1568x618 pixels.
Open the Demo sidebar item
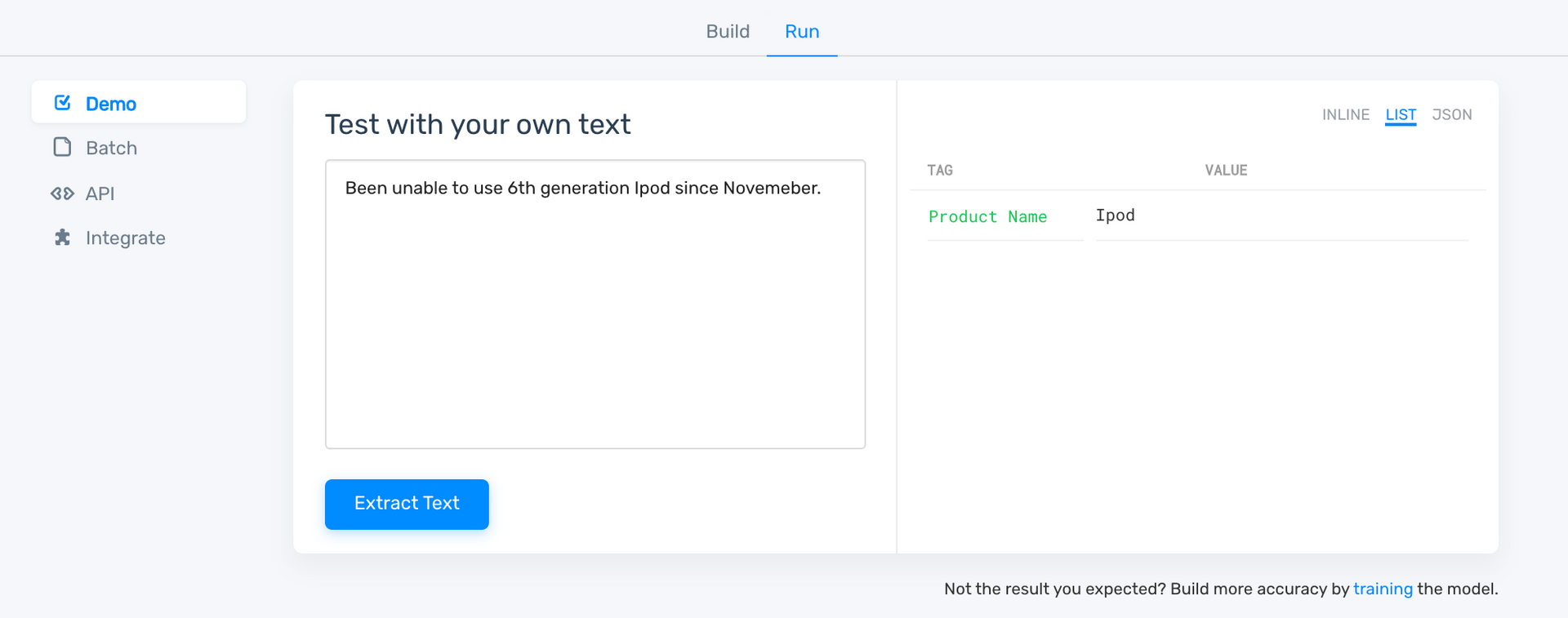click(x=111, y=104)
